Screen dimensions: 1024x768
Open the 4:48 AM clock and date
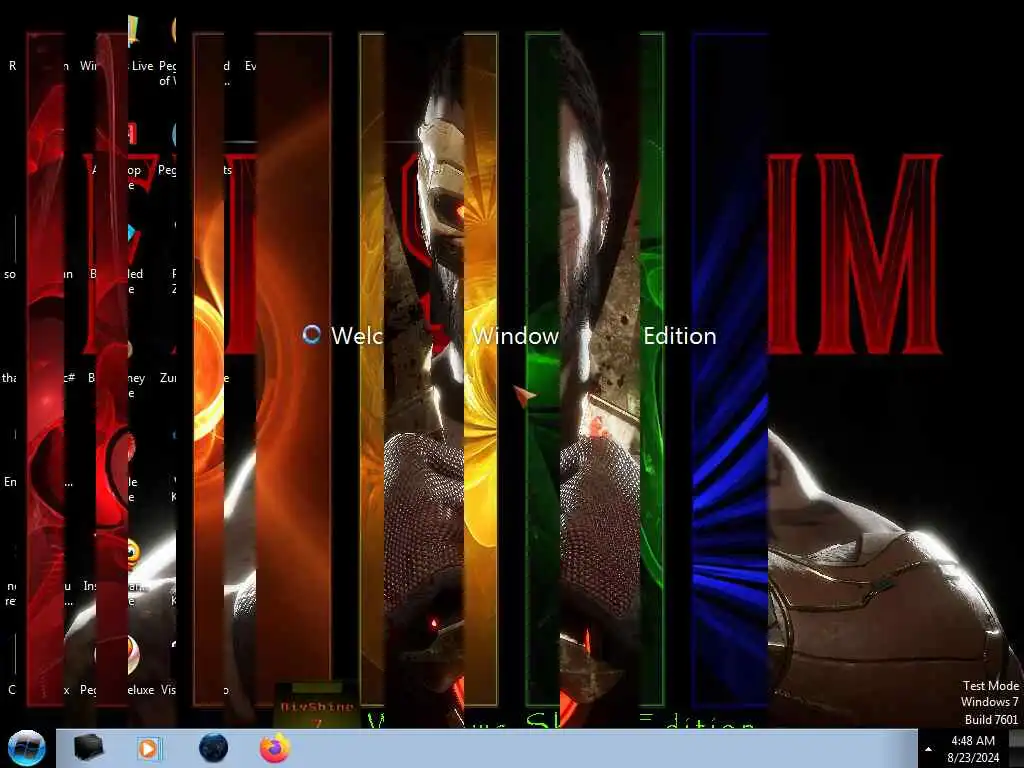pyautogui.click(x=973, y=749)
